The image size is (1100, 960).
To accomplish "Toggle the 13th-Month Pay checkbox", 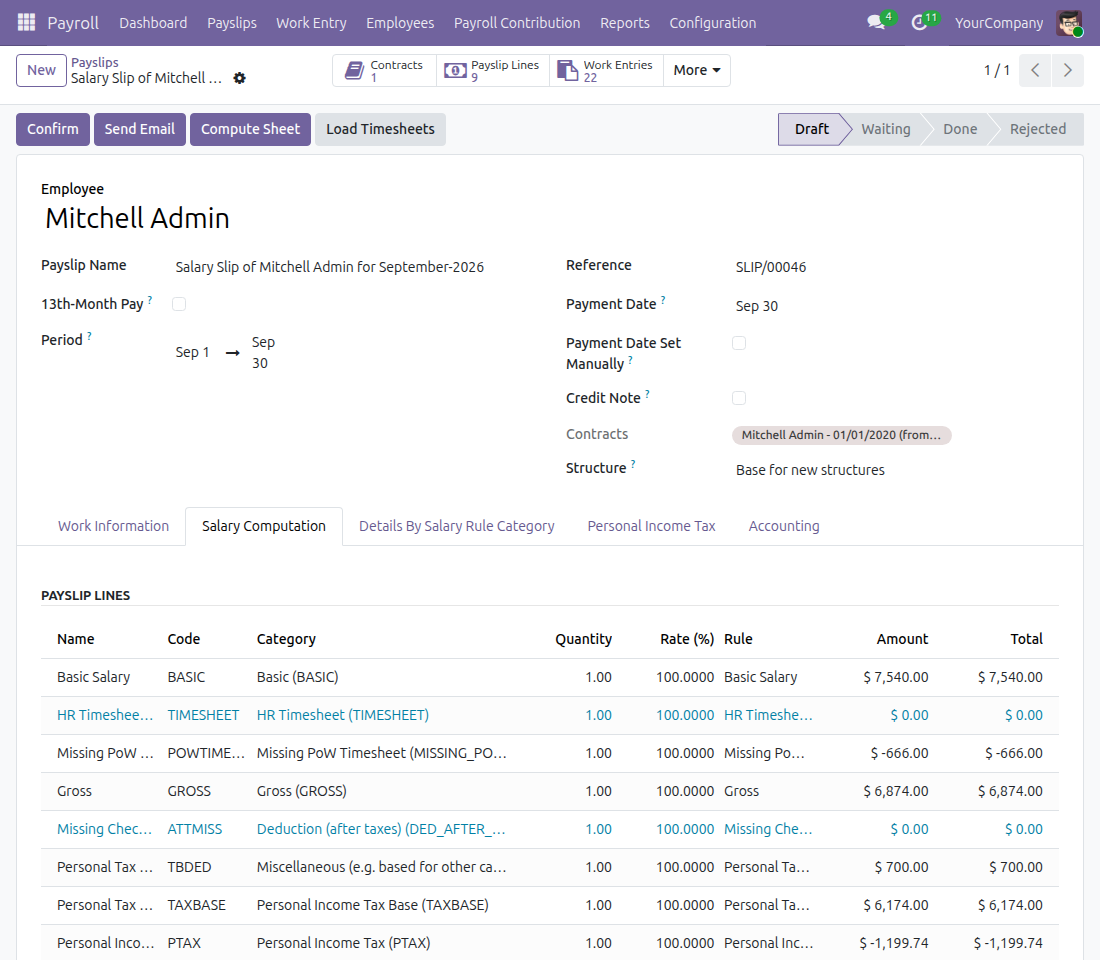I will click(179, 304).
